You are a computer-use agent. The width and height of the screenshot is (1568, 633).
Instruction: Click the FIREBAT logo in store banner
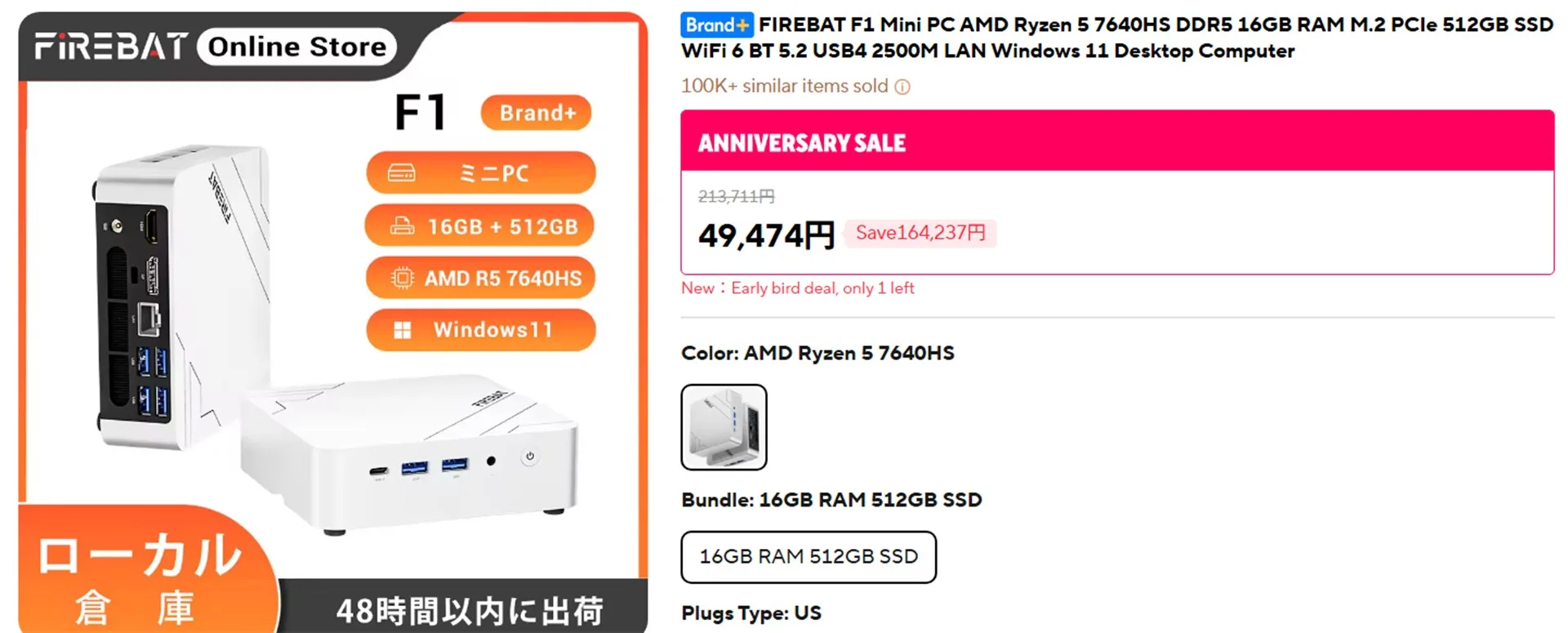[x=111, y=47]
